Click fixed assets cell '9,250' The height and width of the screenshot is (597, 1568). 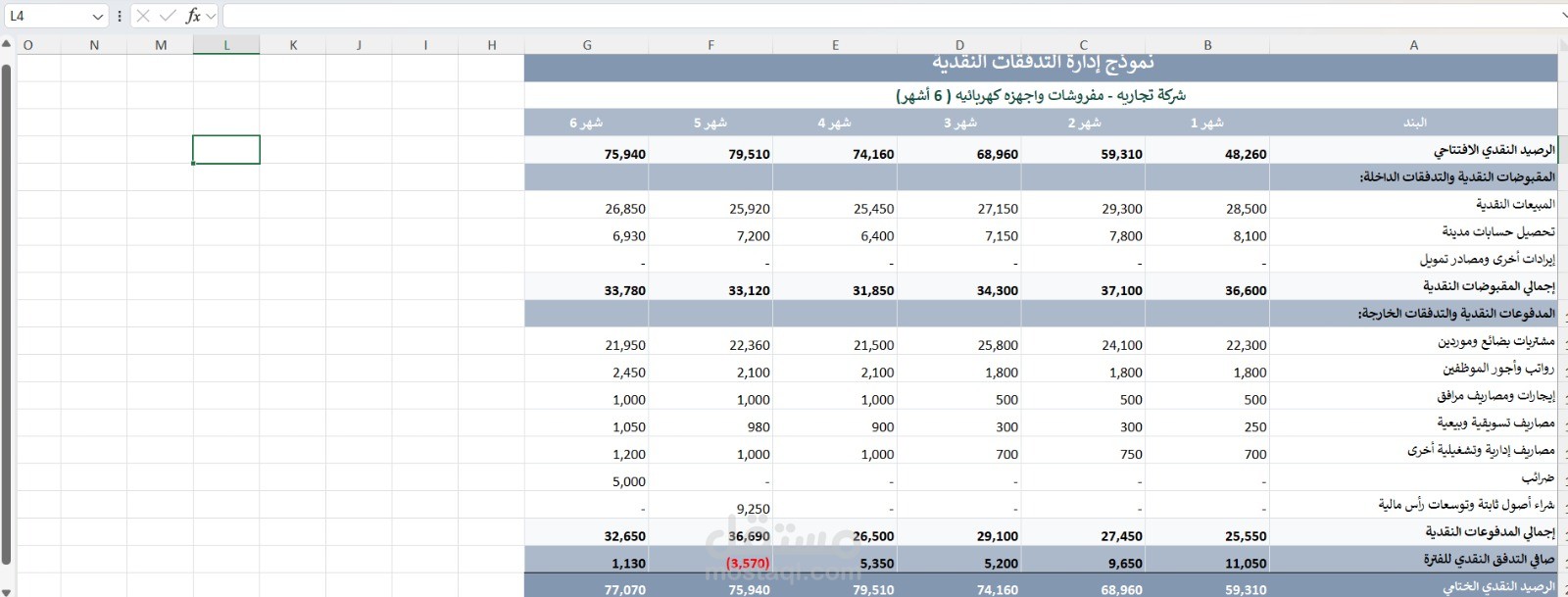click(710, 505)
